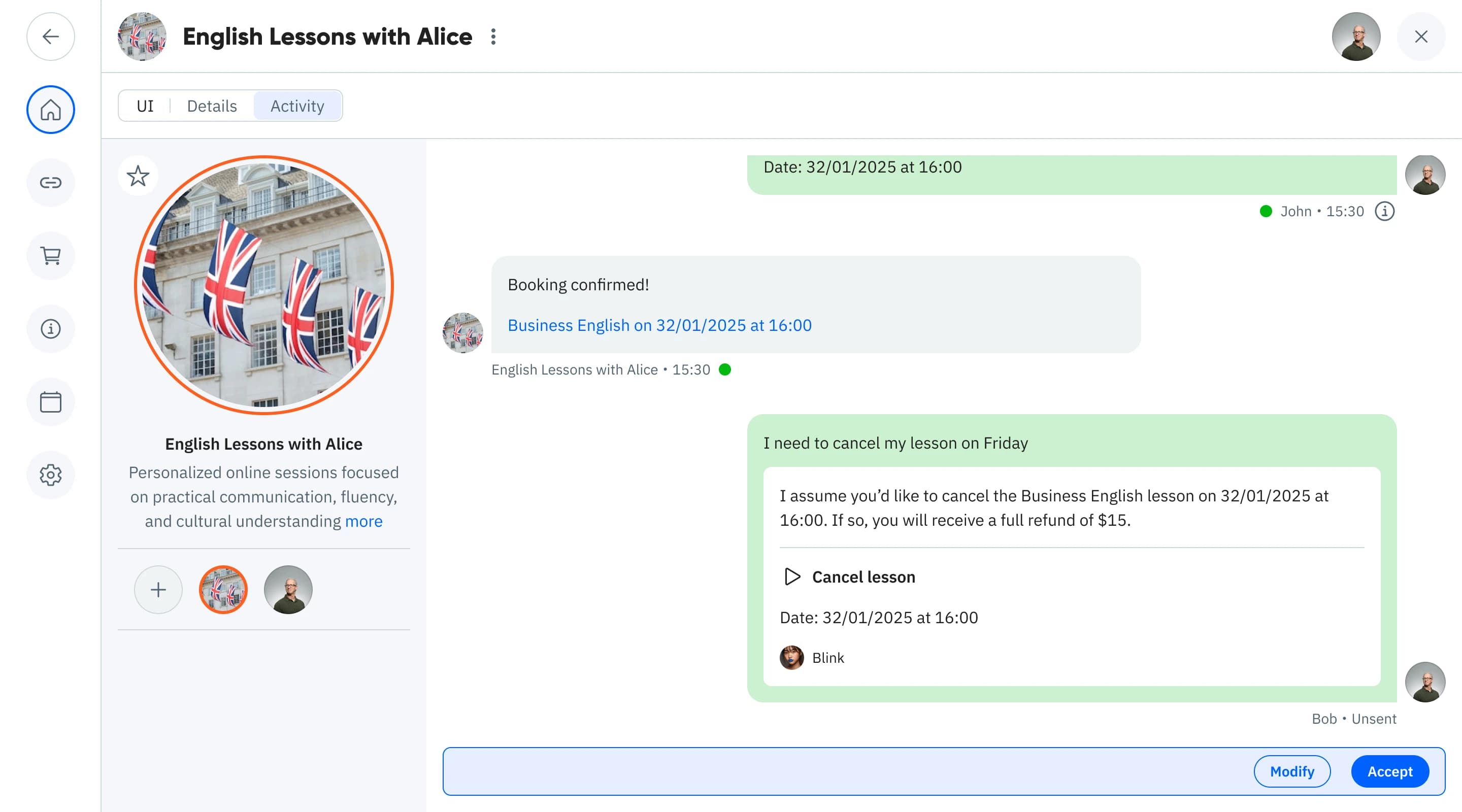Expand description with the more link

(363, 521)
